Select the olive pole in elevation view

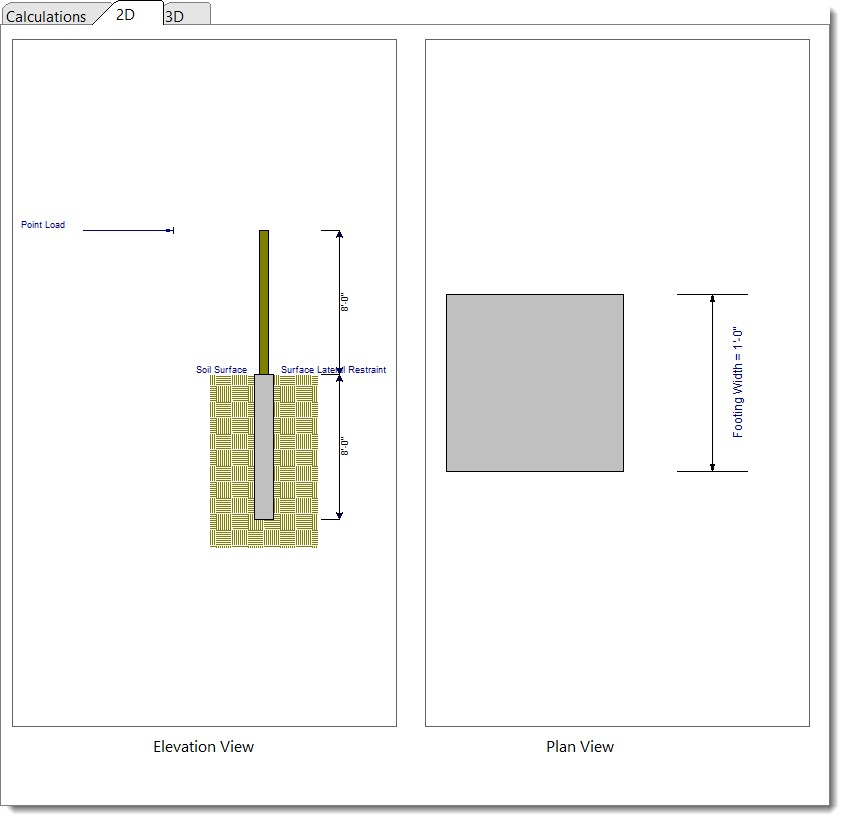tap(264, 300)
